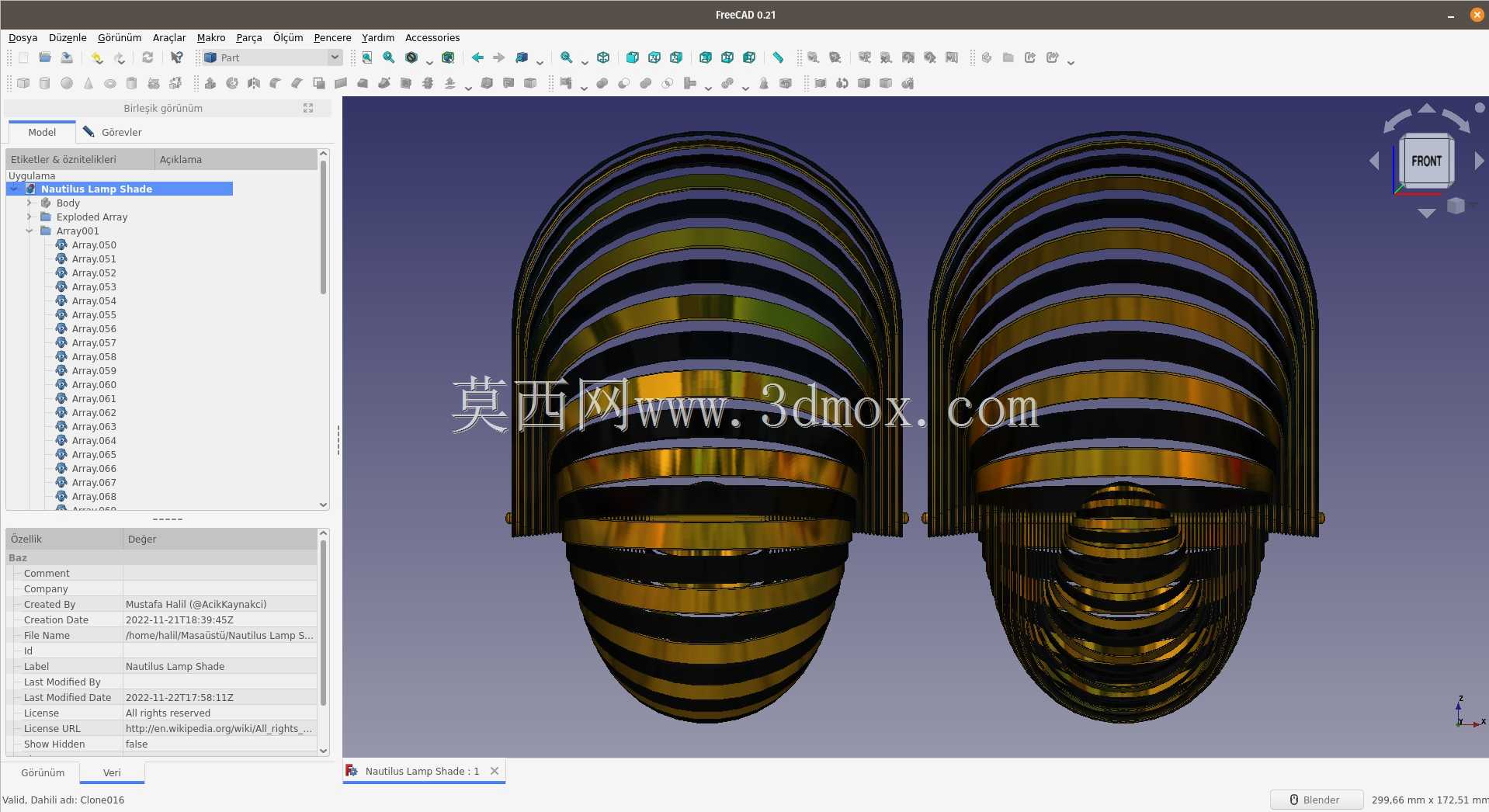Undo the last action

[96, 57]
